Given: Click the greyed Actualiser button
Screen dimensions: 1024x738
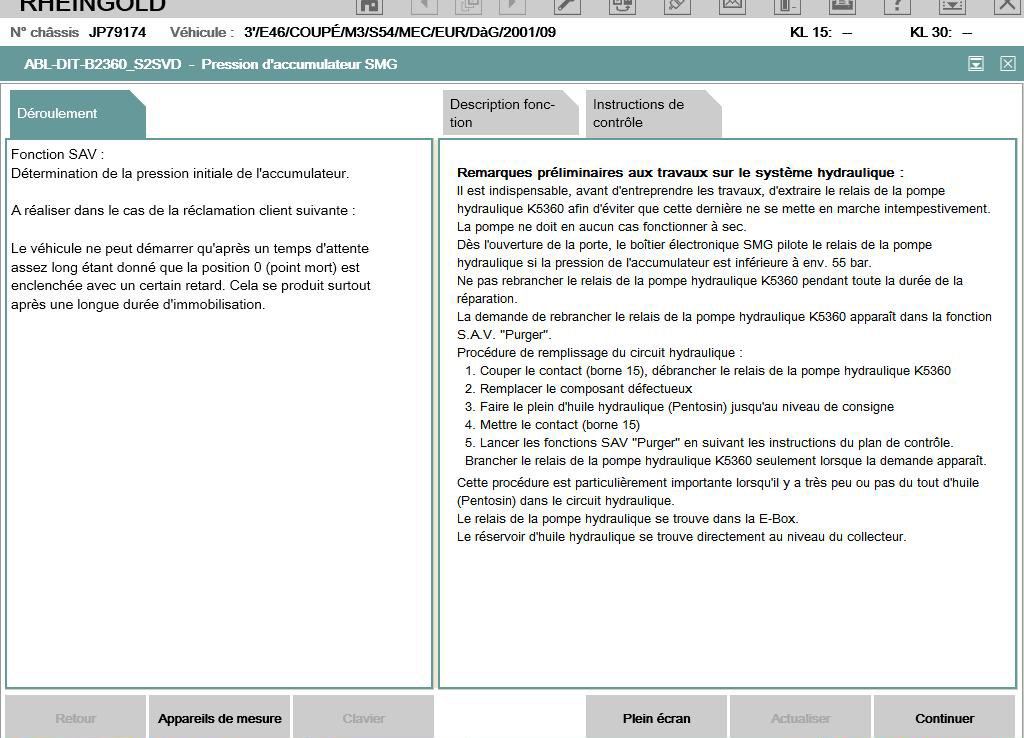Looking at the screenshot, I should pos(800,718).
